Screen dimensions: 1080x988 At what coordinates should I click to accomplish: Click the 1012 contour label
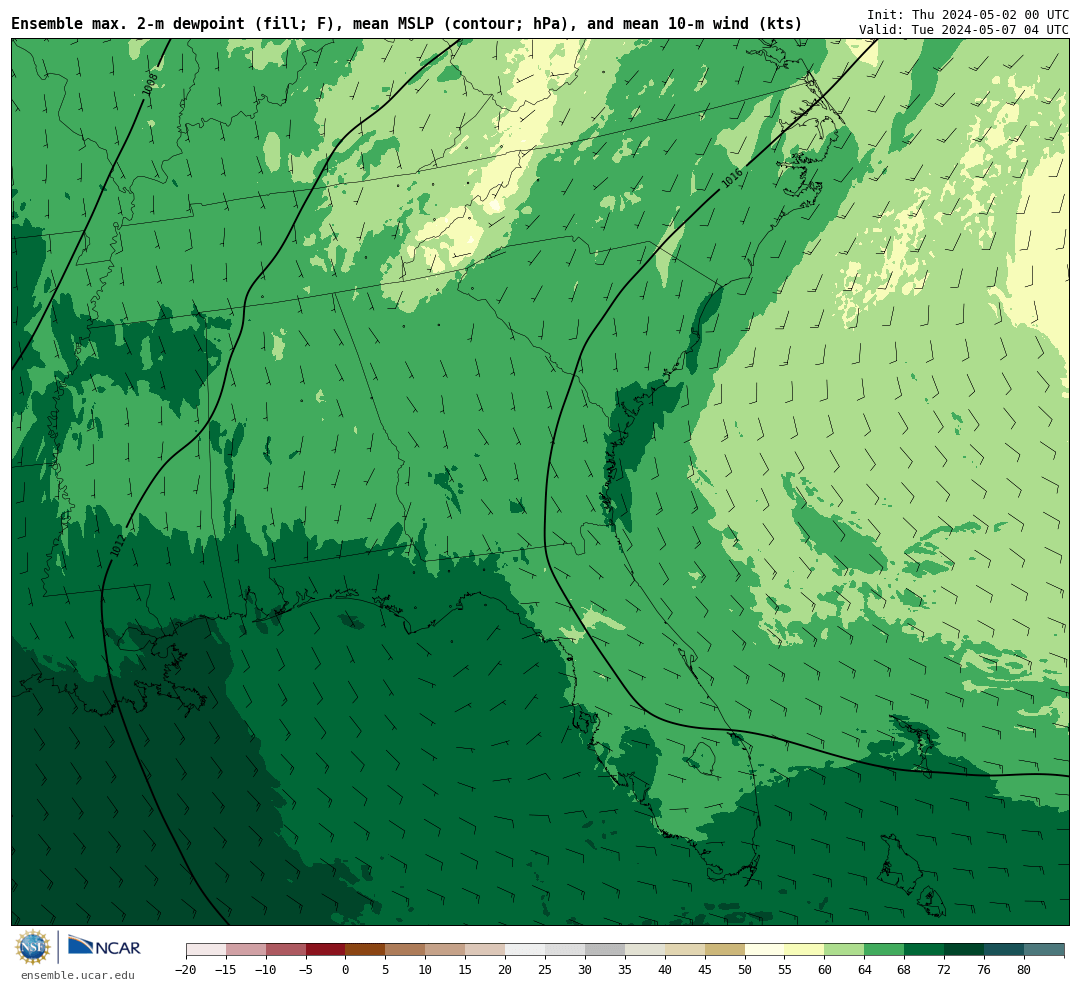117,546
